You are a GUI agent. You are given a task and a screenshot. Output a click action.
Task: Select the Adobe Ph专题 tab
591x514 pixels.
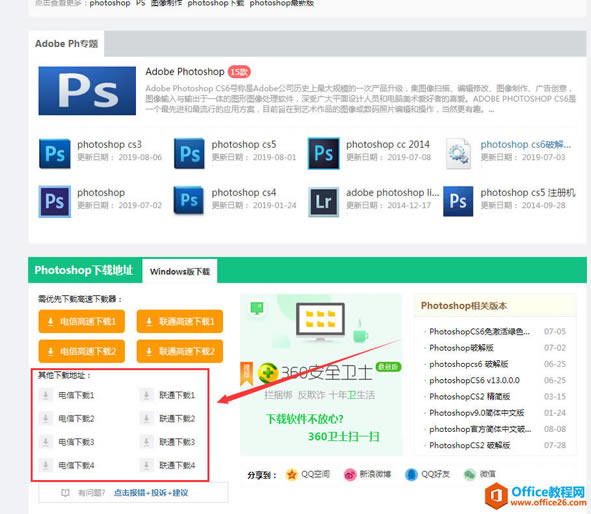coord(66,44)
